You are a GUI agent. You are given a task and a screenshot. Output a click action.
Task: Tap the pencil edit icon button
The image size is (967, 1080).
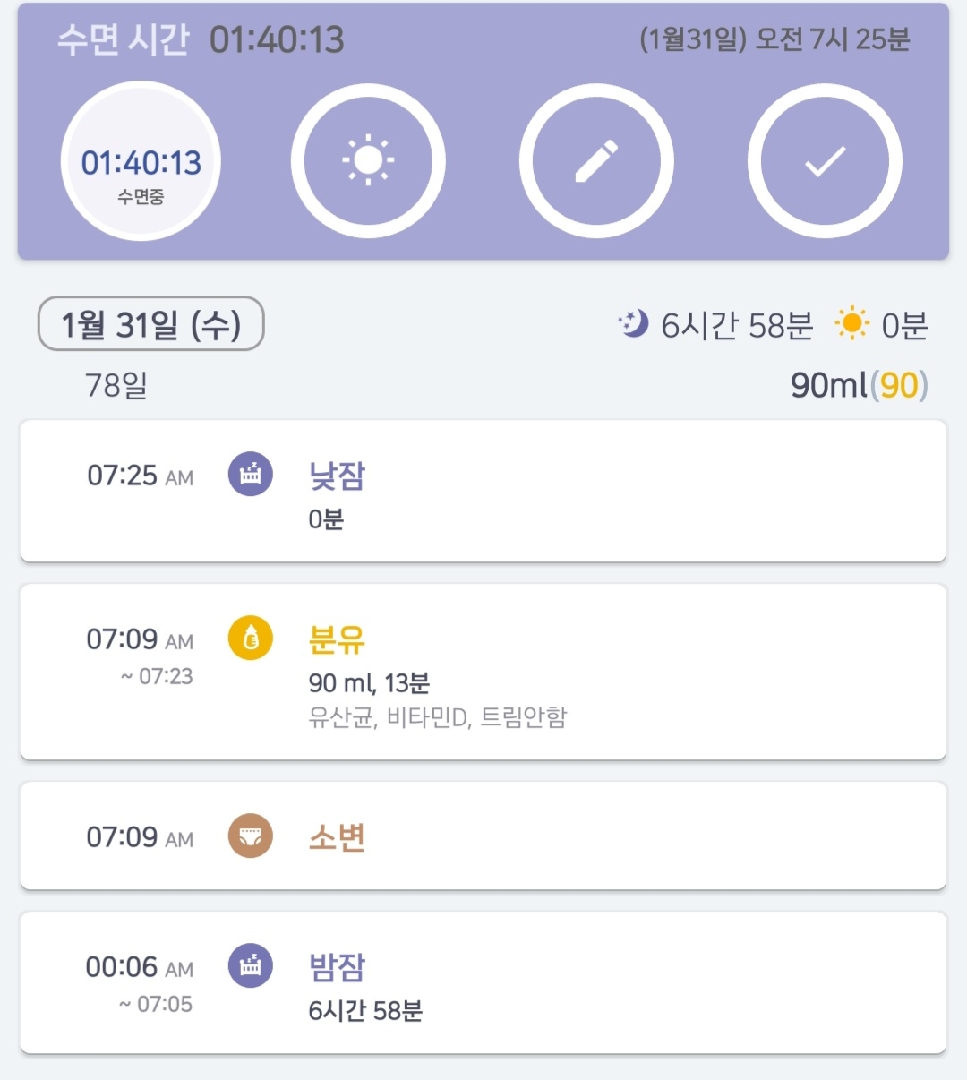(596, 162)
